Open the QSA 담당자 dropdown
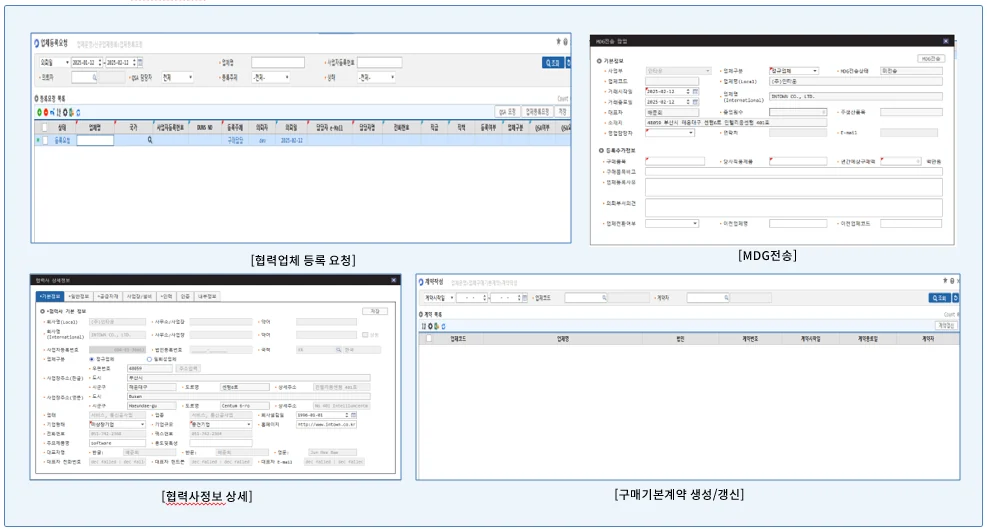Viewport: 987px width, 531px height. [178, 77]
